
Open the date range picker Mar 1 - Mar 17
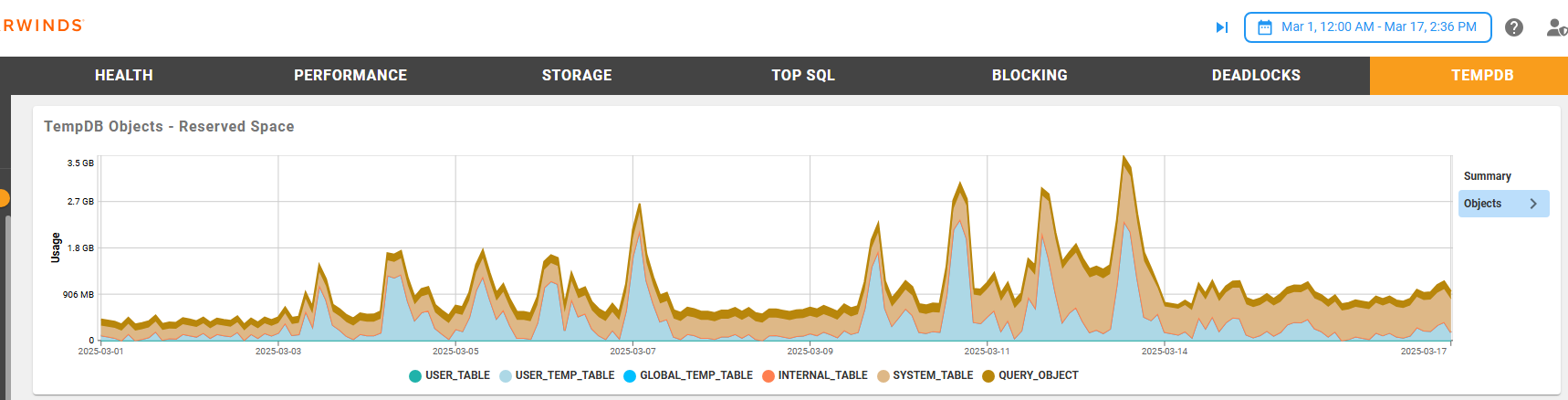[x=1367, y=27]
